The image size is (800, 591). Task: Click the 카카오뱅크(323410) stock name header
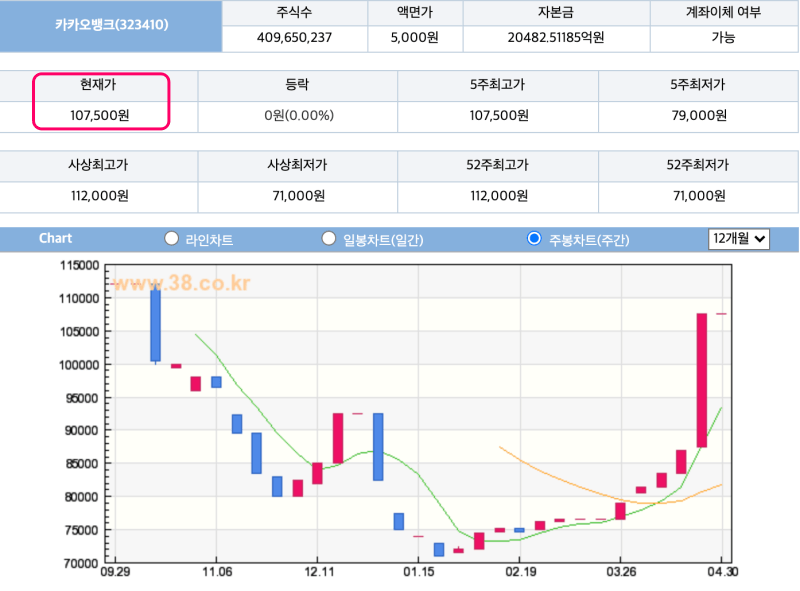(x=111, y=24)
